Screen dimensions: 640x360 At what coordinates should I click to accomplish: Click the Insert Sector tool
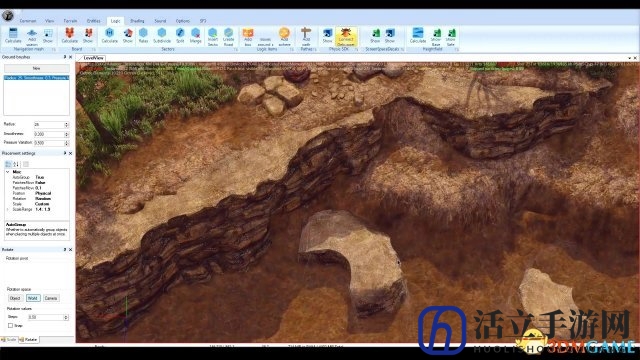pos(213,37)
